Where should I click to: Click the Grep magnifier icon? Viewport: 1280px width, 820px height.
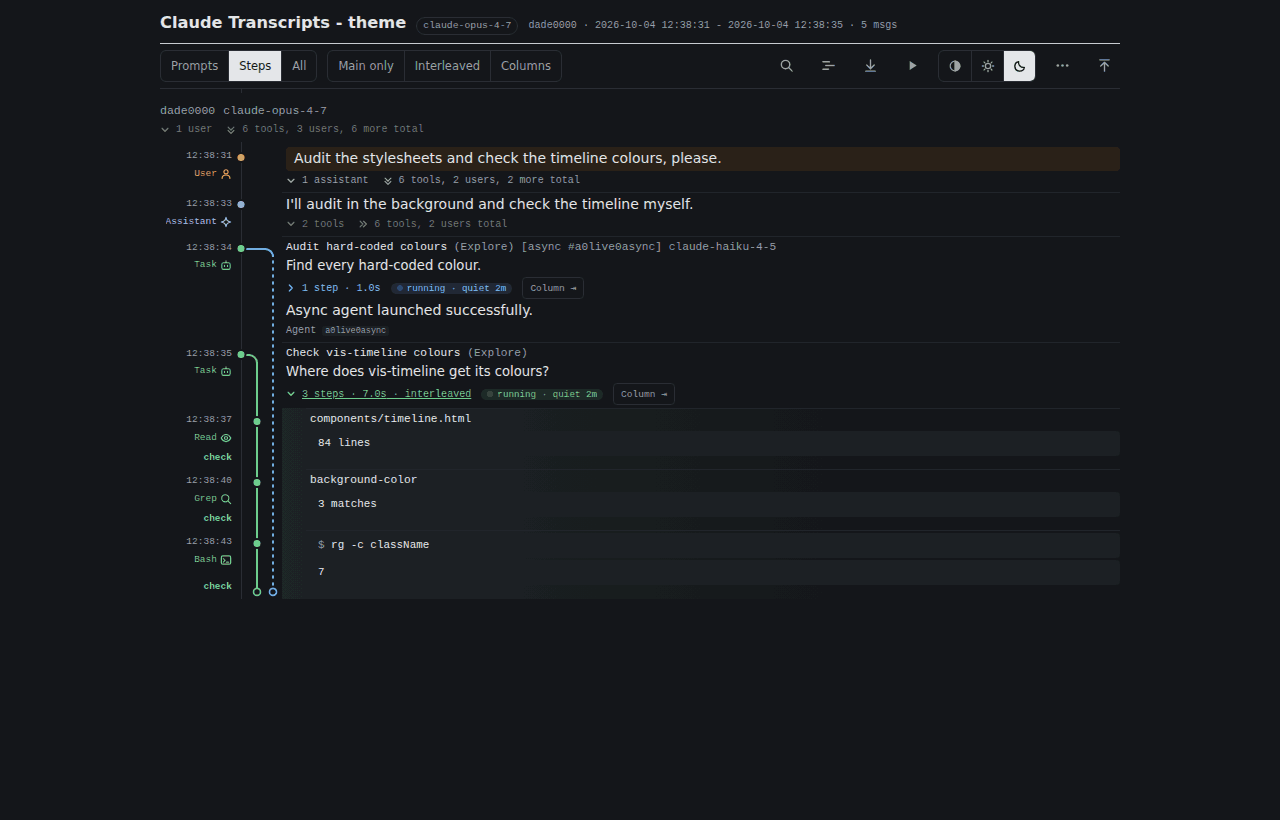click(x=226, y=499)
